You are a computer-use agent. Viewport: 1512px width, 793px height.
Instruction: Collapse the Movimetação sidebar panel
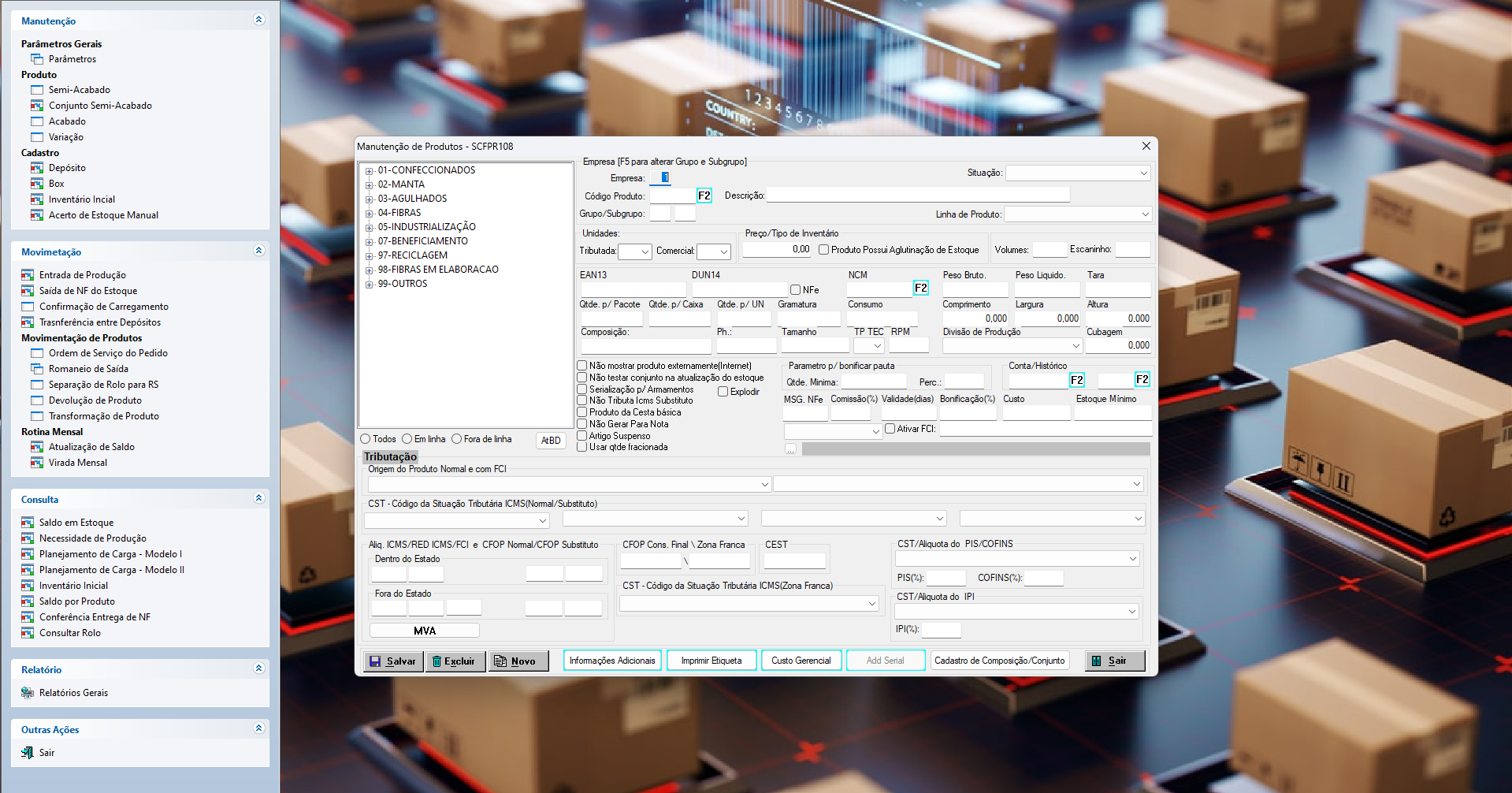coord(258,251)
